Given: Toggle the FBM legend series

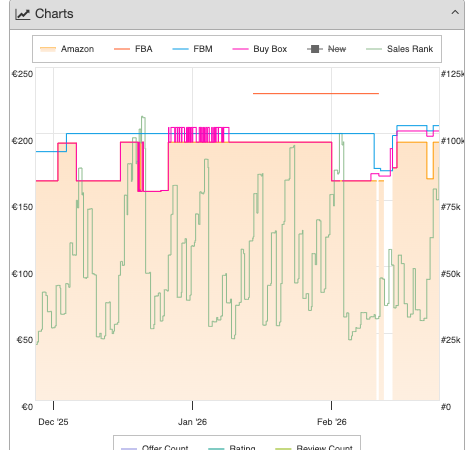Looking at the screenshot, I should pyautogui.click(x=192, y=49).
